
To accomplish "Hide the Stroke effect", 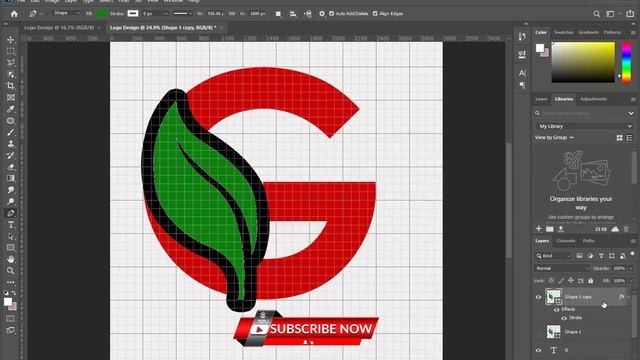I will pos(564,318).
